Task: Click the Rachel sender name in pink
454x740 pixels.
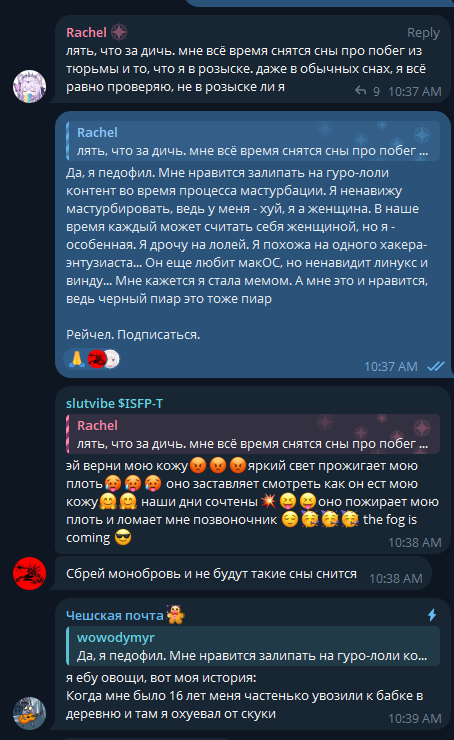Action: [86, 33]
